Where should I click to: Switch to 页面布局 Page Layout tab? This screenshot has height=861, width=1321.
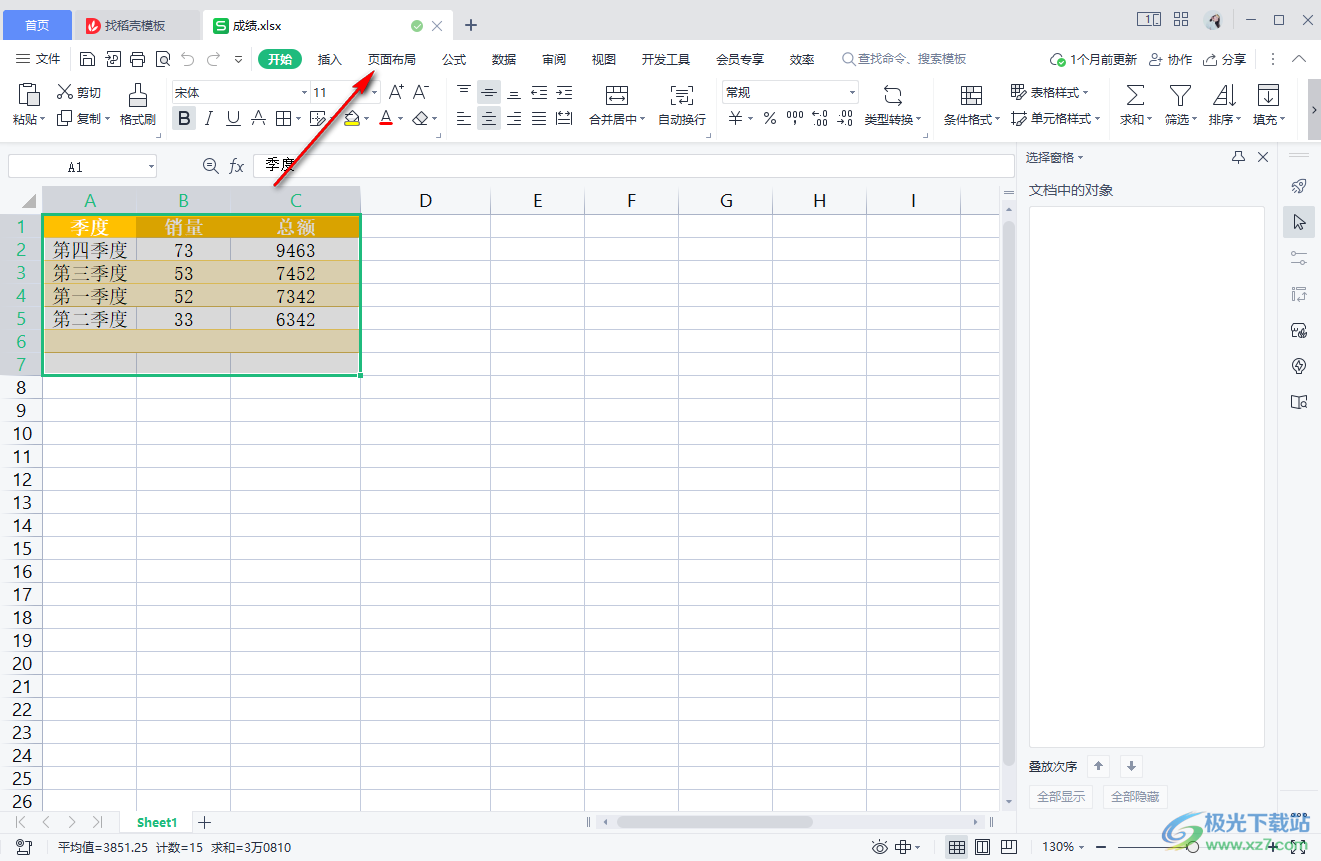pos(392,59)
